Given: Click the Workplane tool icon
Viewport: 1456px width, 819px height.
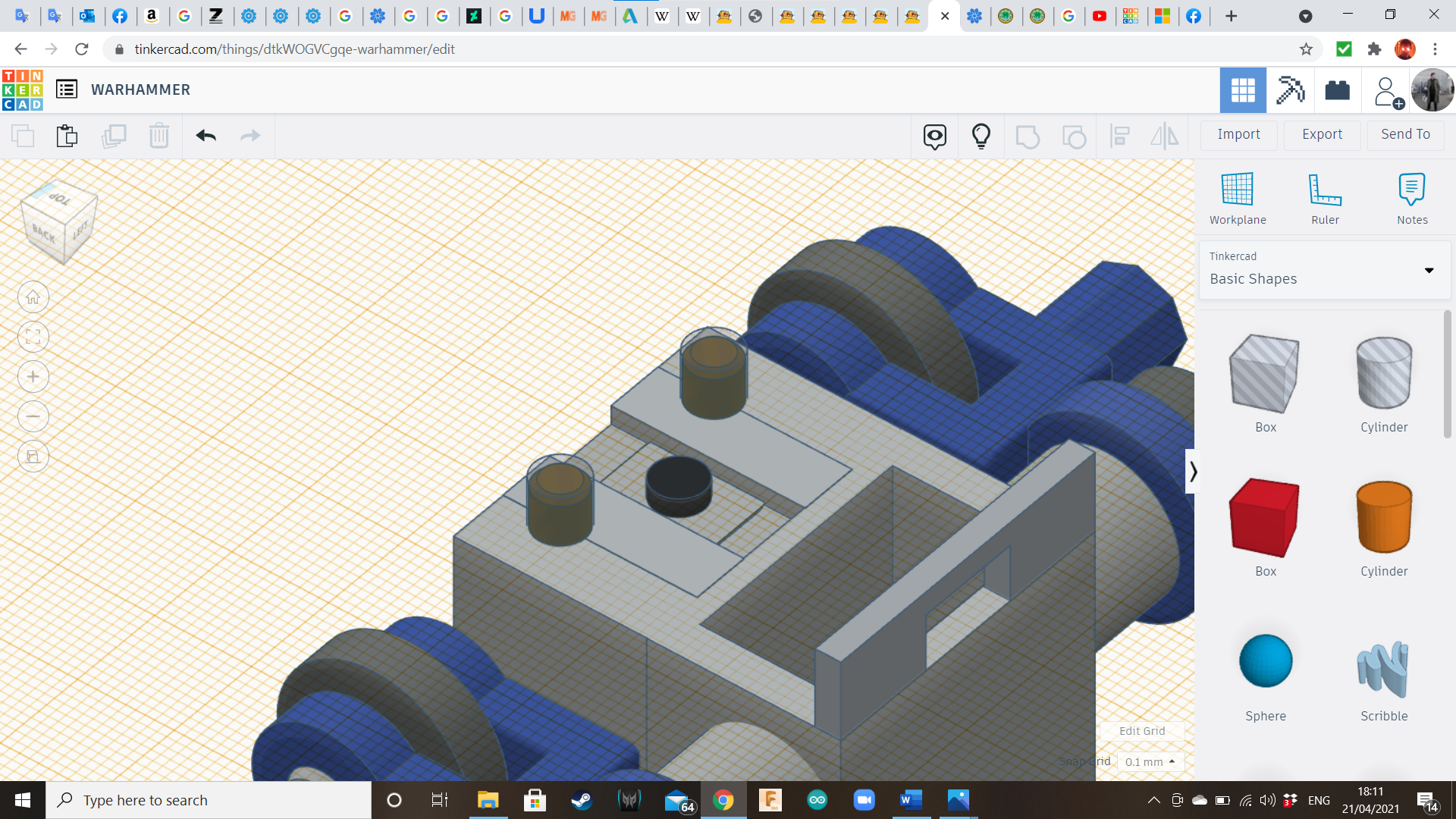Looking at the screenshot, I should [1237, 190].
